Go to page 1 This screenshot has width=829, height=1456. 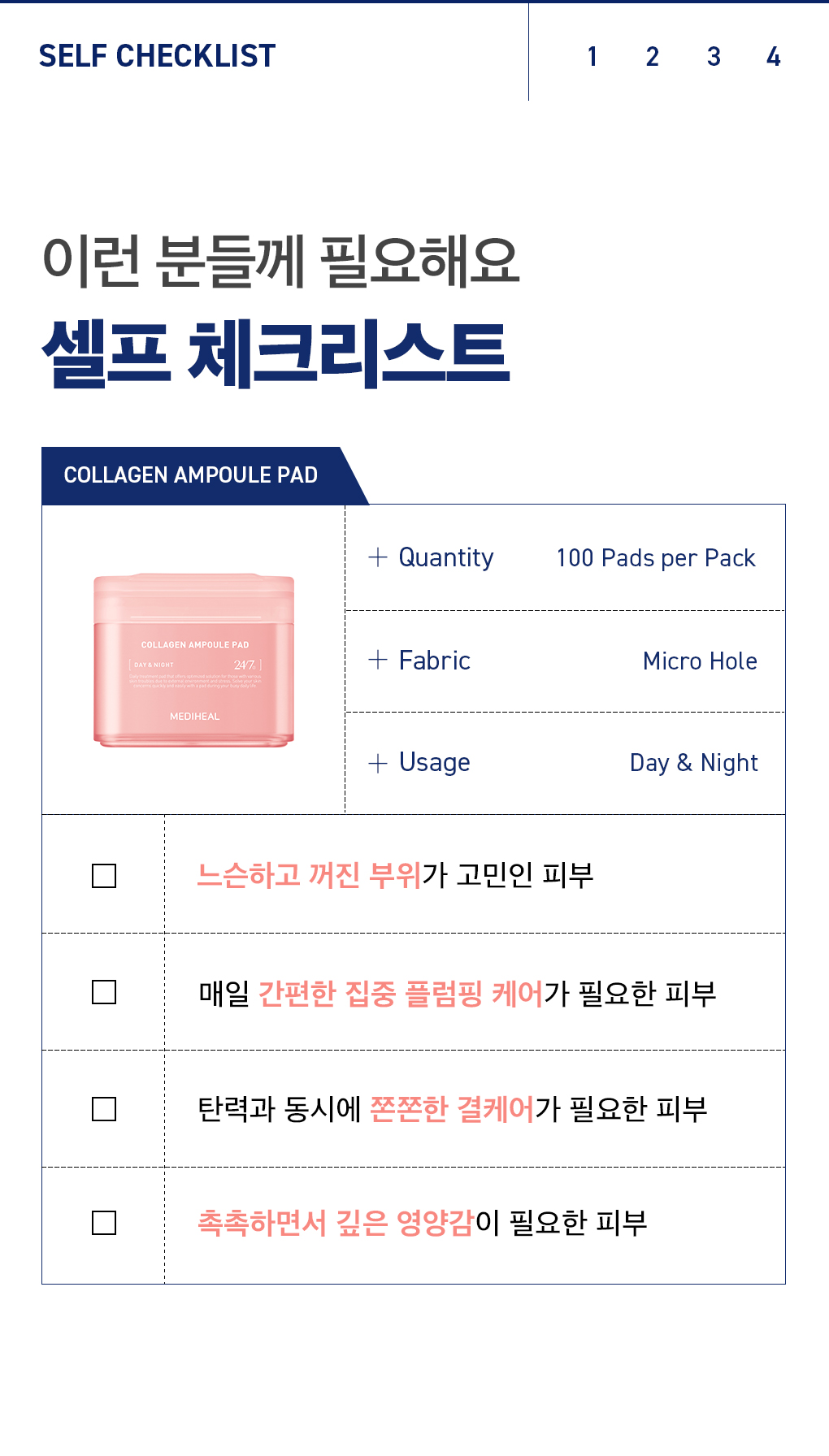592,57
